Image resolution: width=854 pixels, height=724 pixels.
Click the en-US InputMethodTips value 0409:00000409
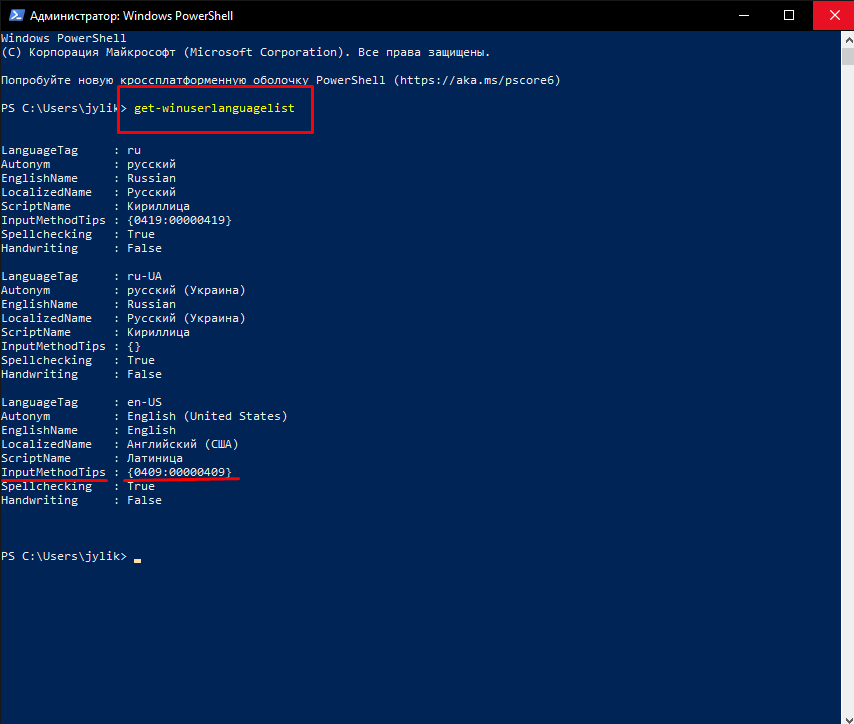[179, 472]
